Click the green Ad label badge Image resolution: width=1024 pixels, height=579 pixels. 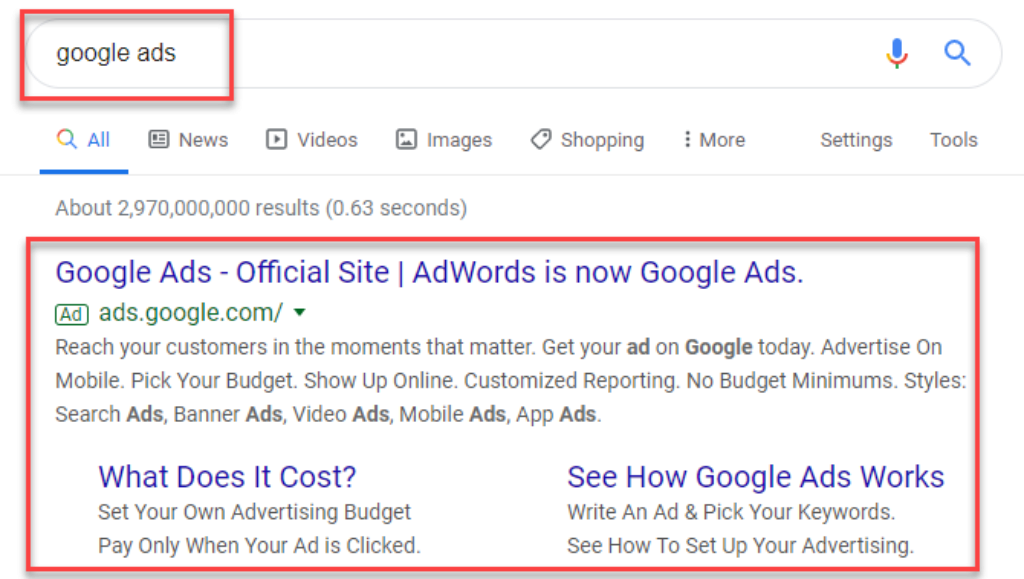(x=71, y=315)
